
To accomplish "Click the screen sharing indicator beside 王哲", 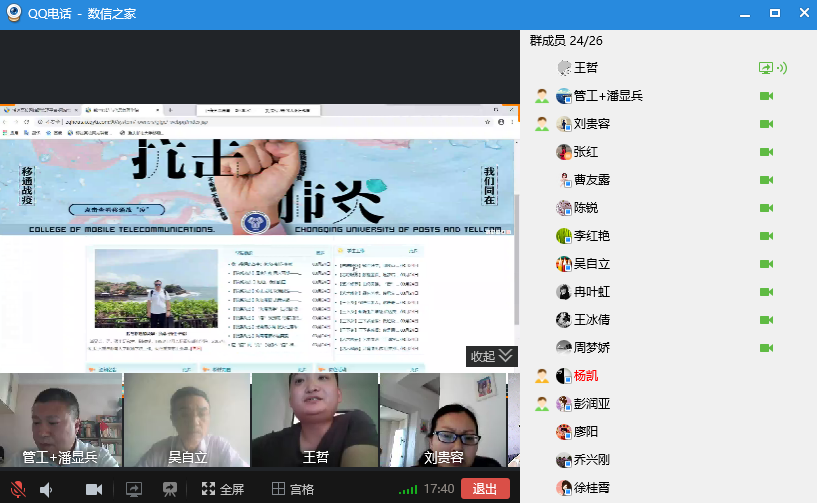I will click(772, 68).
